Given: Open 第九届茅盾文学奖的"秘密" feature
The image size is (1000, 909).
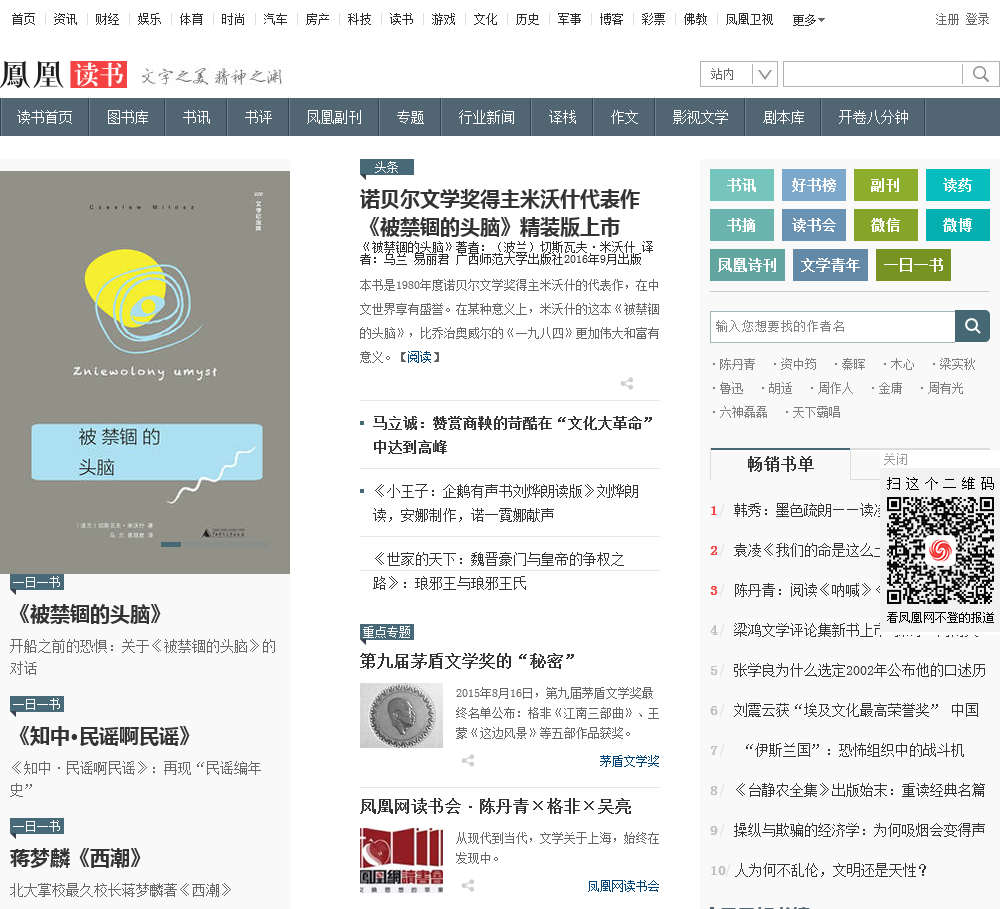Looking at the screenshot, I should (x=467, y=661).
